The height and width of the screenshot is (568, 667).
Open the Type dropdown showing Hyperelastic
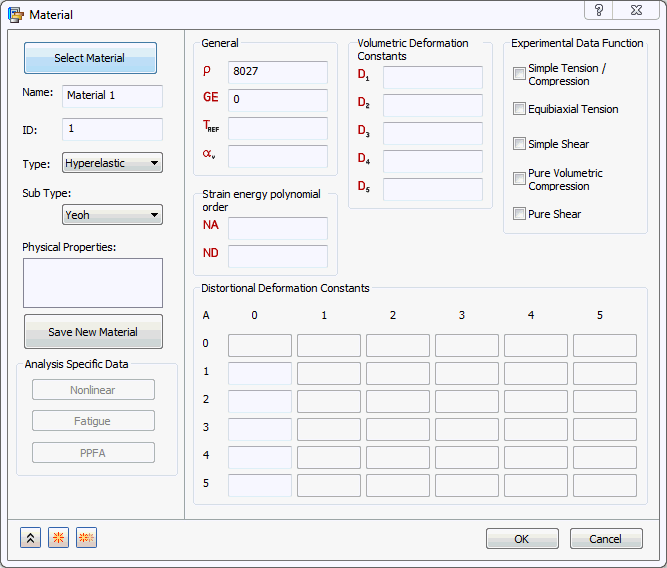coord(112,163)
